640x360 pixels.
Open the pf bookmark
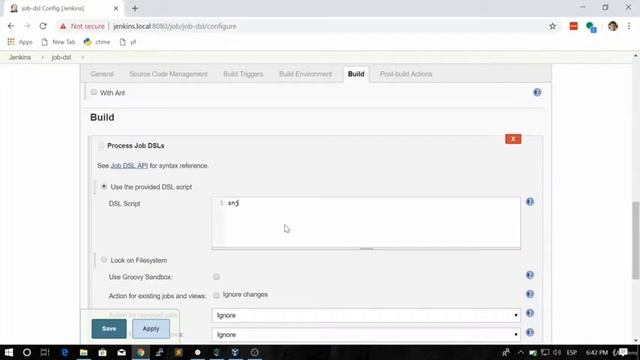[128, 42]
